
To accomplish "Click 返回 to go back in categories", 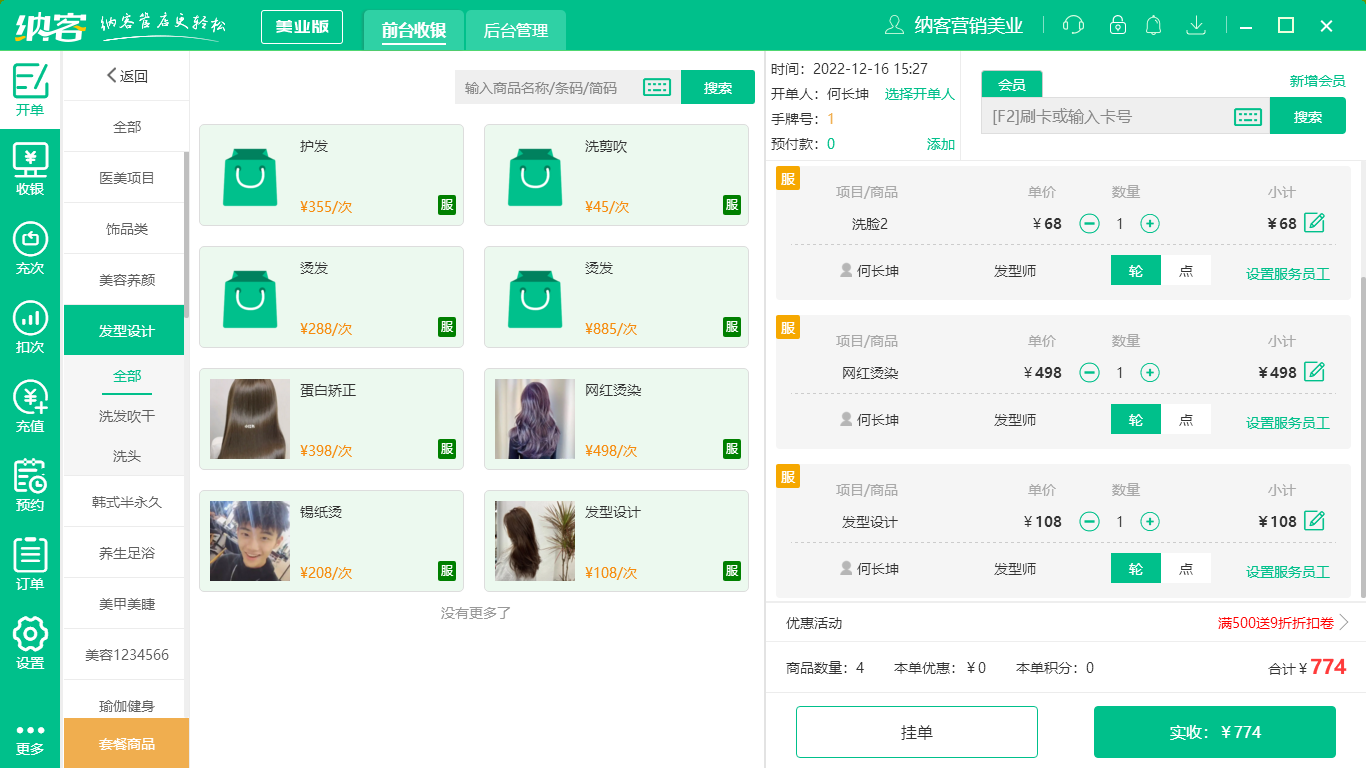I will pos(126,76).
